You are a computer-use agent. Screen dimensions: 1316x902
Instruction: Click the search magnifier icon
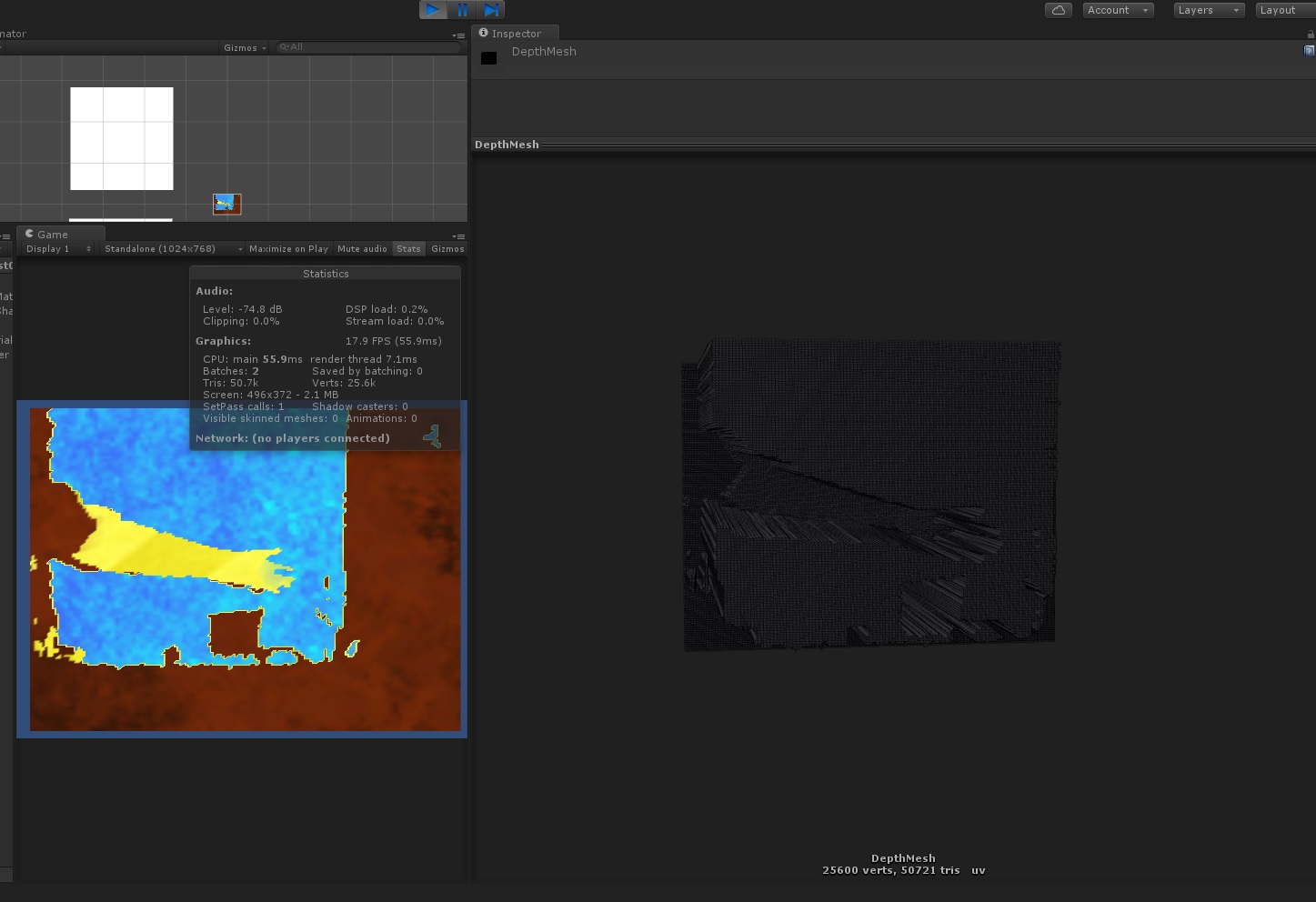(x=284, y=47)
